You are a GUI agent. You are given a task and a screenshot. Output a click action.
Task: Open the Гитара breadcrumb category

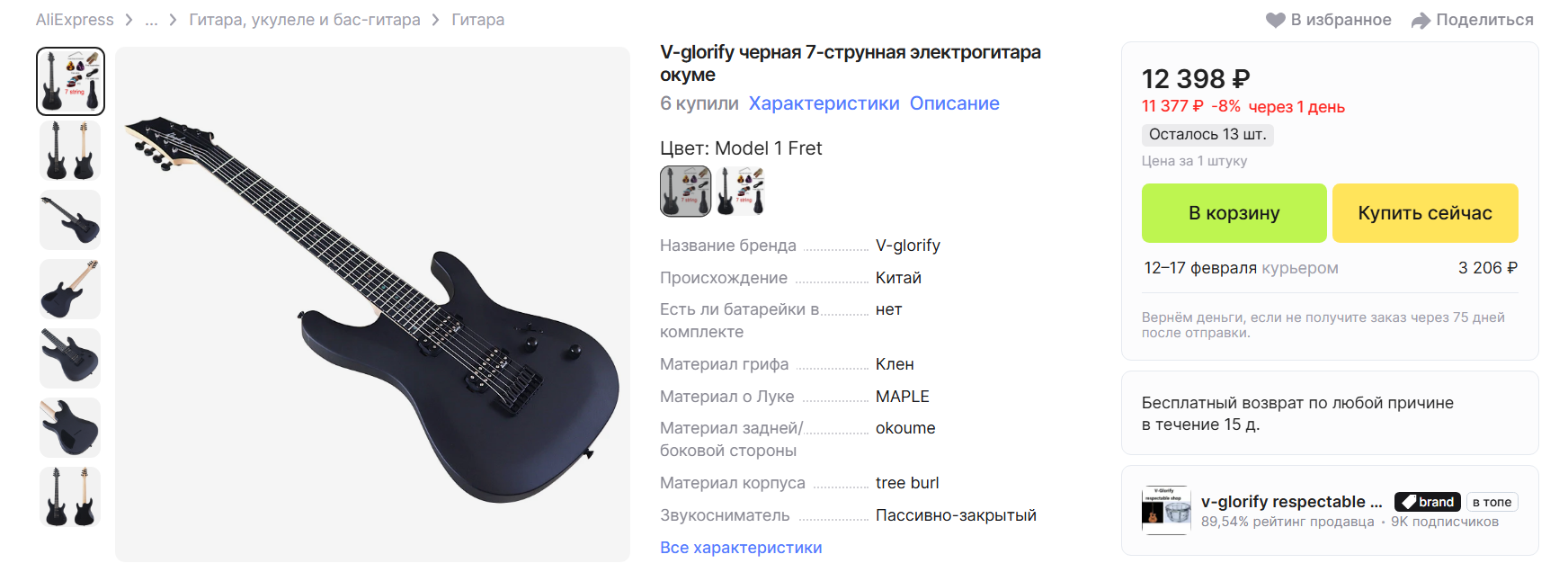(x=477, y=20)
